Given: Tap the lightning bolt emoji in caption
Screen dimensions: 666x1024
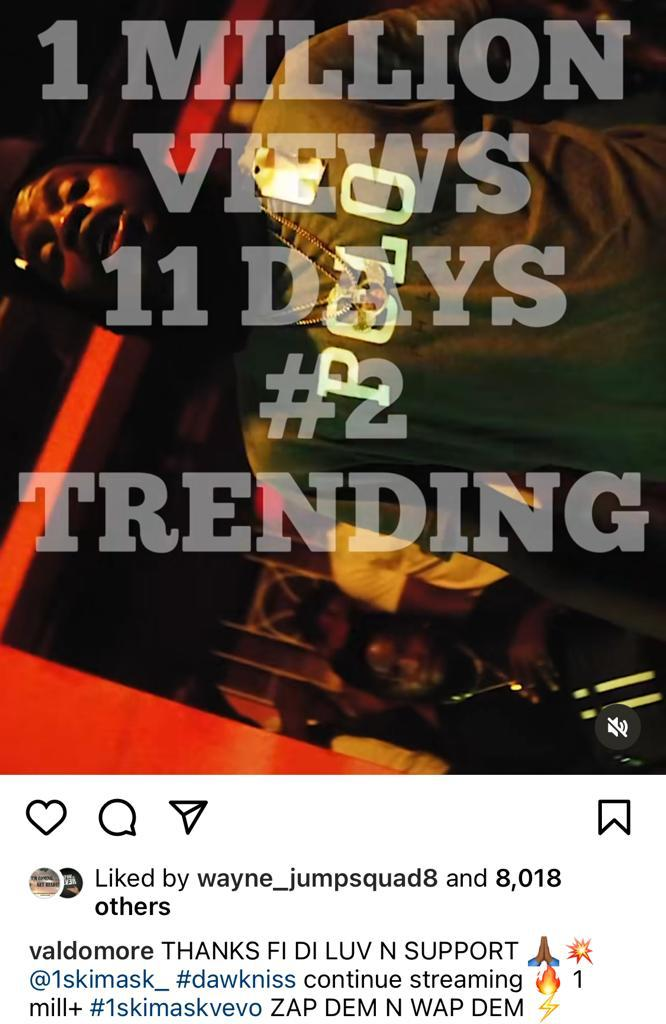Looking at the screenshot, I should [x=548, y=1008].
